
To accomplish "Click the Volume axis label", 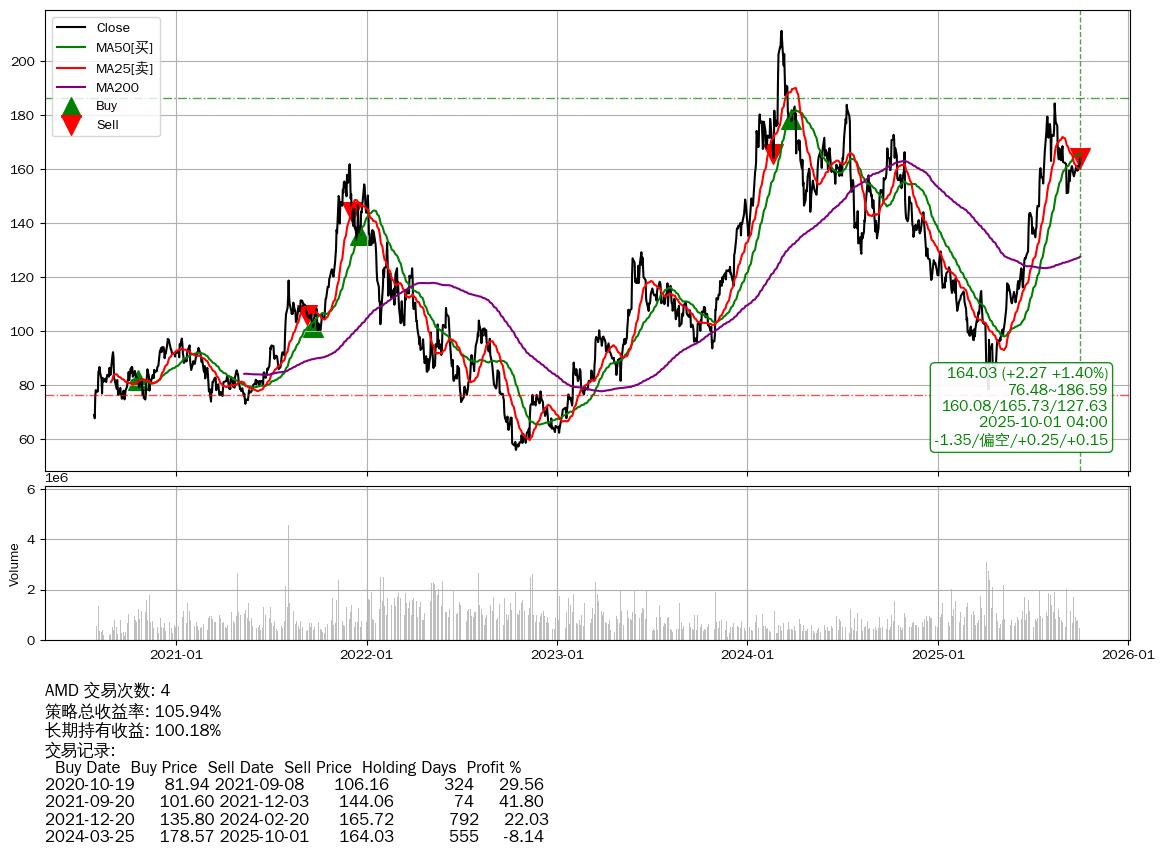I will 14,564.
